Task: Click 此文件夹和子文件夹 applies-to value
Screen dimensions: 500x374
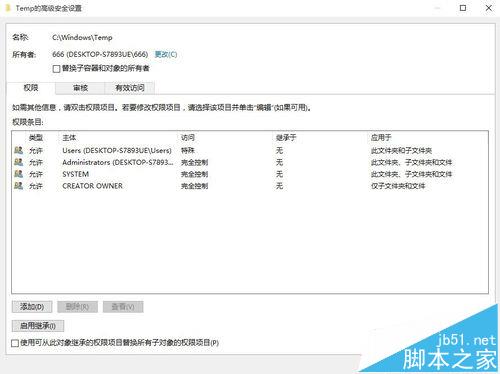Action: point(401,150)
